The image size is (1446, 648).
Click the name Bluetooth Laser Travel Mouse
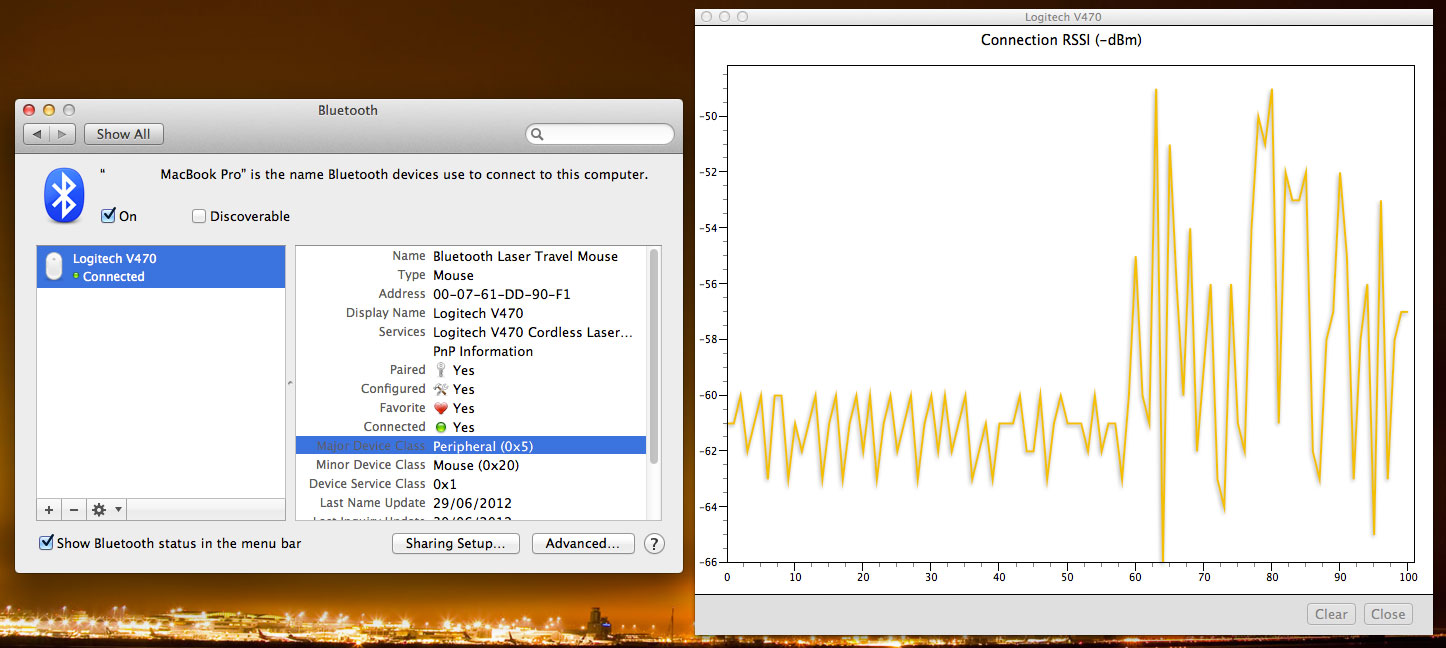(525, 256)
